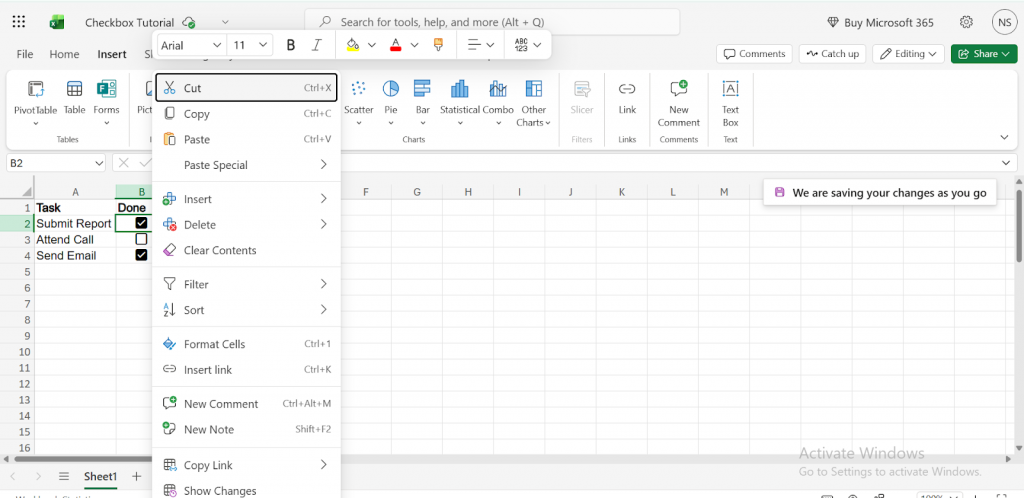The width and height of the screenshot is (1024, 498).
Task: Insert a Scatter chart
Action: (358, 99)
